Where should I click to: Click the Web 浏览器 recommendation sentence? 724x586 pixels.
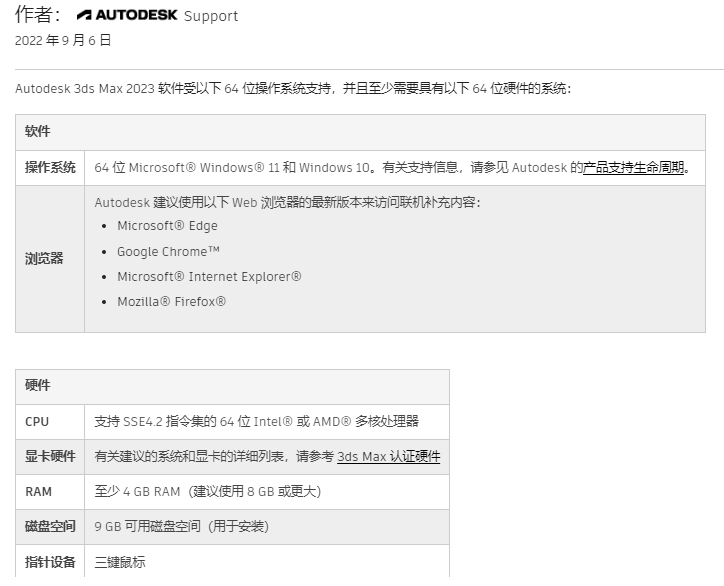click(x=287, y=202)
